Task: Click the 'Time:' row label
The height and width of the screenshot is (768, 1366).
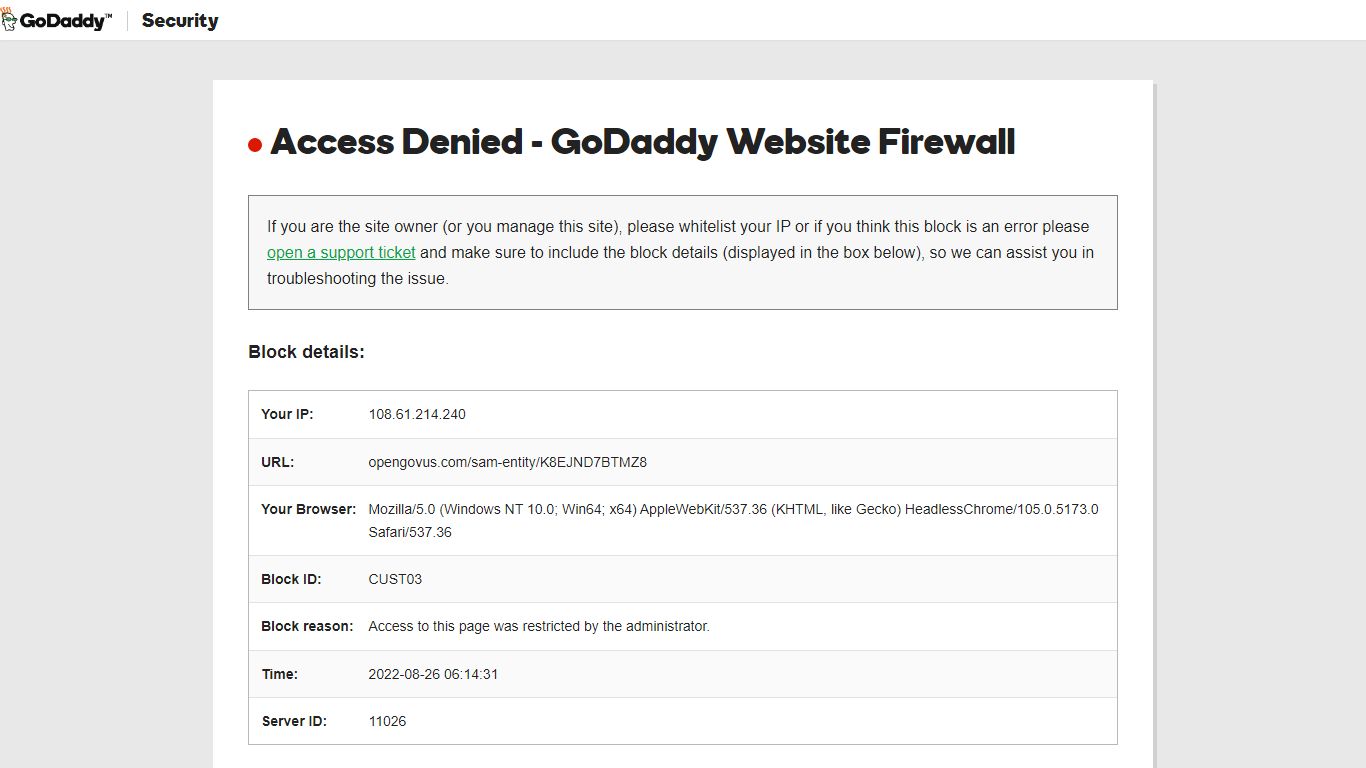Action: 280,674
